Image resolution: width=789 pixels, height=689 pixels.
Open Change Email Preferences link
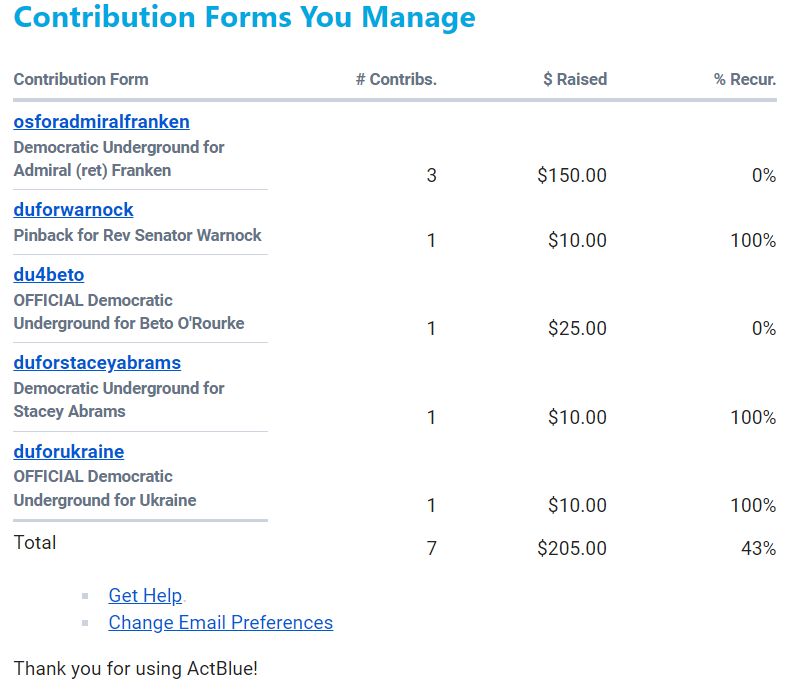[220, 623]
